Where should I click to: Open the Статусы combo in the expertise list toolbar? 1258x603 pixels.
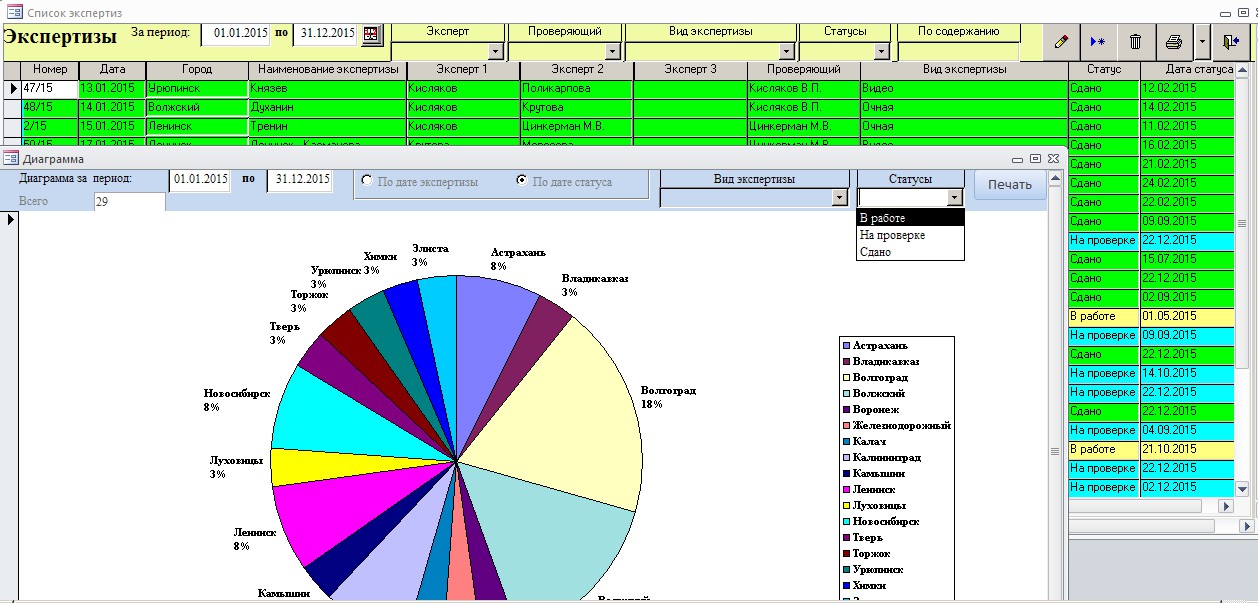pyautogui.click(x=881, y=51)
